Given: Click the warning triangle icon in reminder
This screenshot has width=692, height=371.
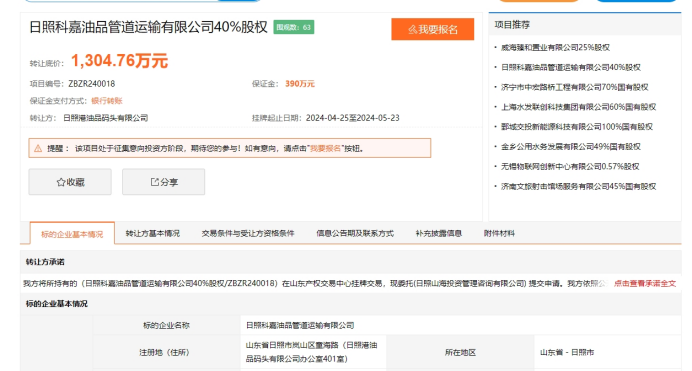Looking at the screenshot, I should tap(38, 148).
